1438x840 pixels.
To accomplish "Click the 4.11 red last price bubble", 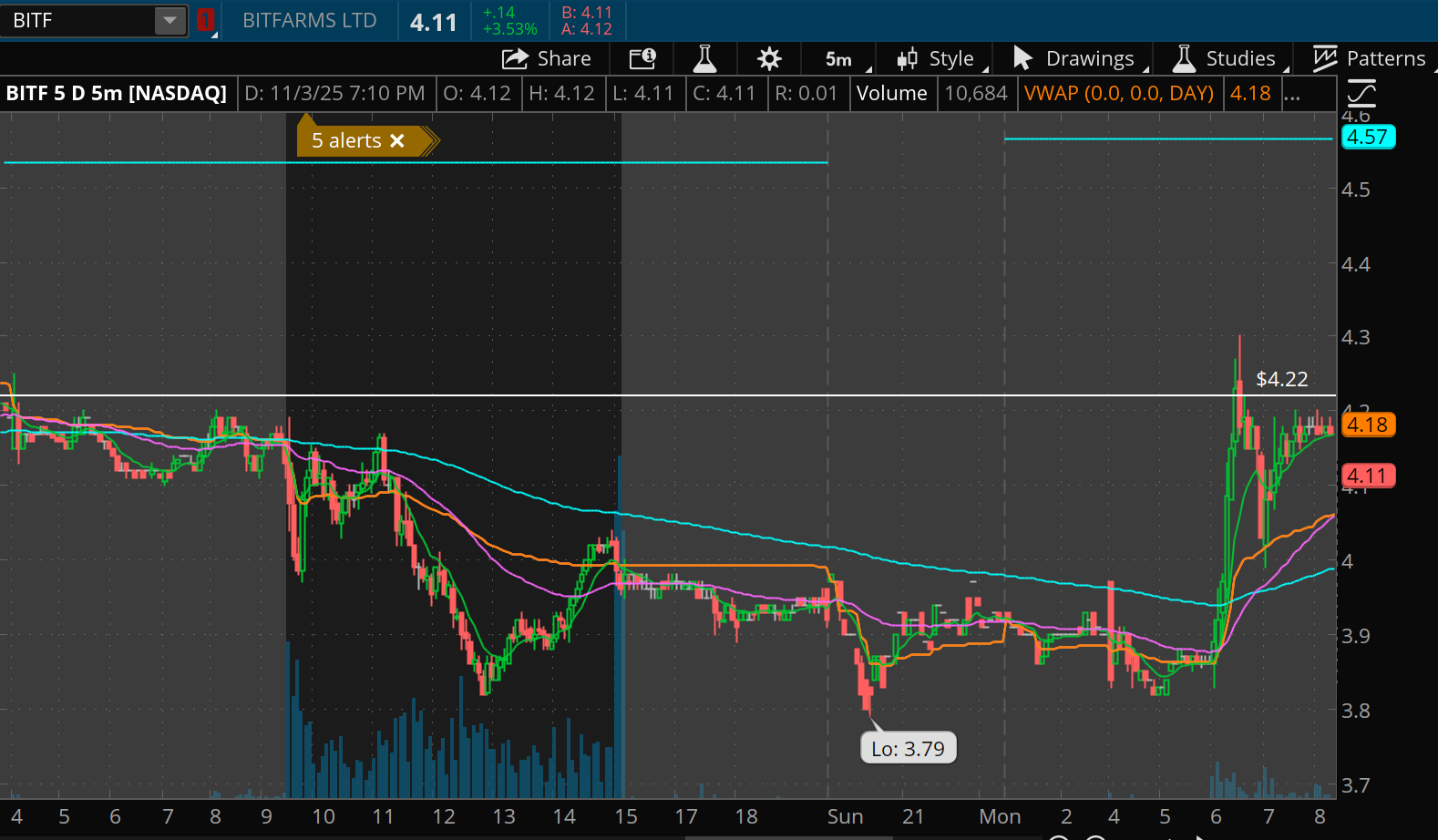I will point(1368,476).
